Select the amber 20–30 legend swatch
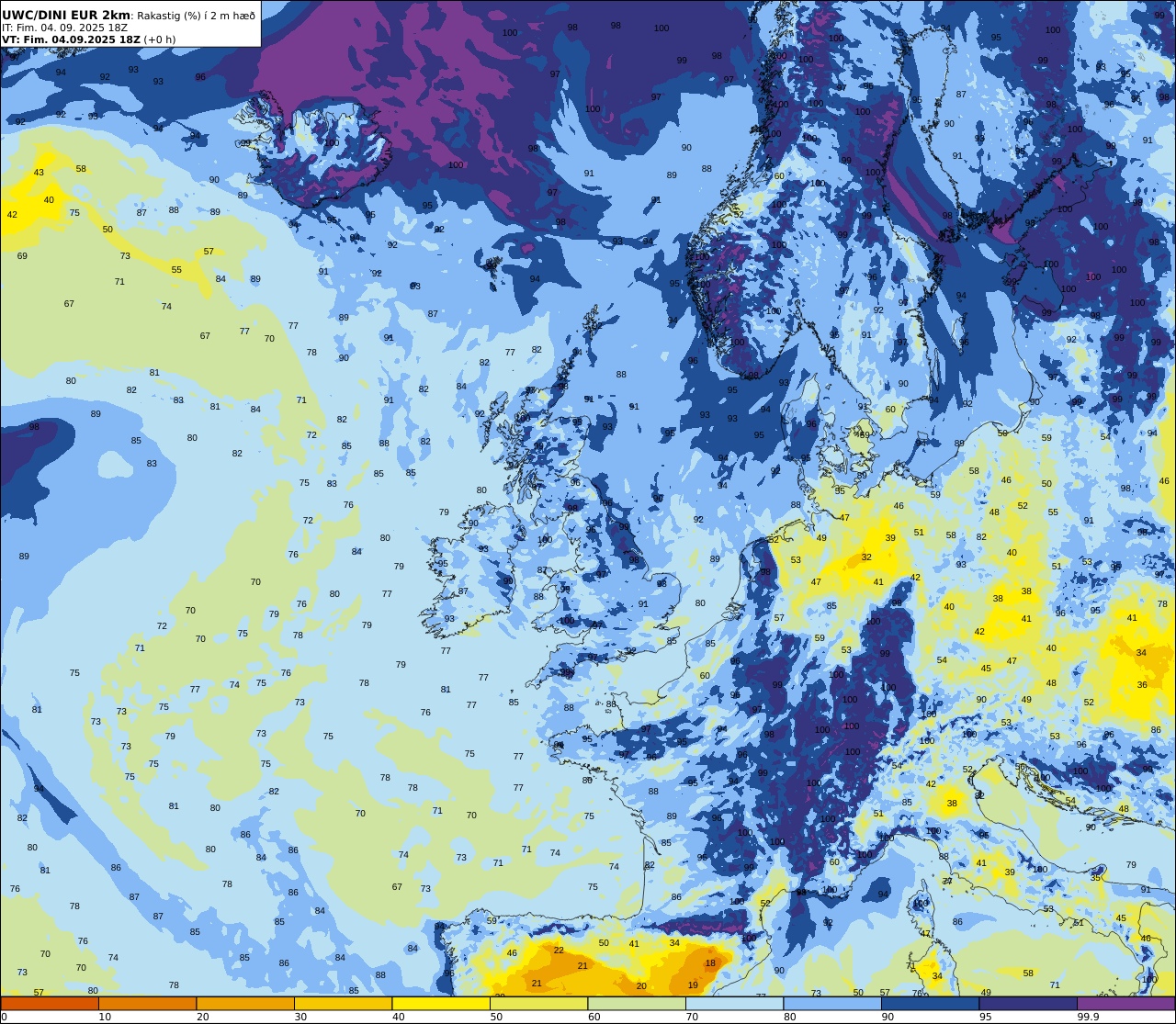This screenshot has width=1176, height=1024. pos(245,1003)
